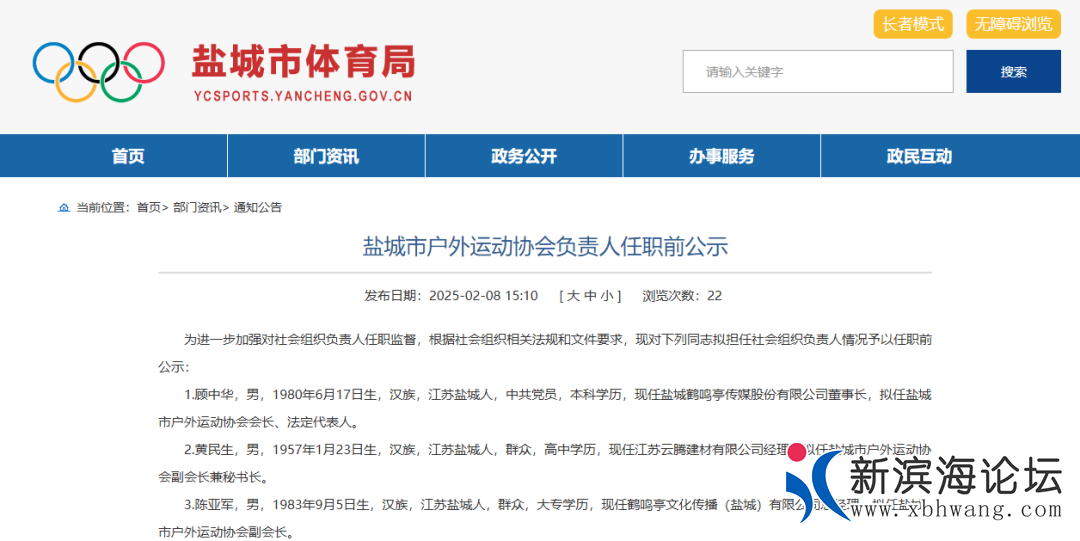Image resolution: width=1080 pixels, height=541 pixels.
Task: Select 政务公开 in the navigation bar
Action: pyautogui.click(x=524, y=156)
